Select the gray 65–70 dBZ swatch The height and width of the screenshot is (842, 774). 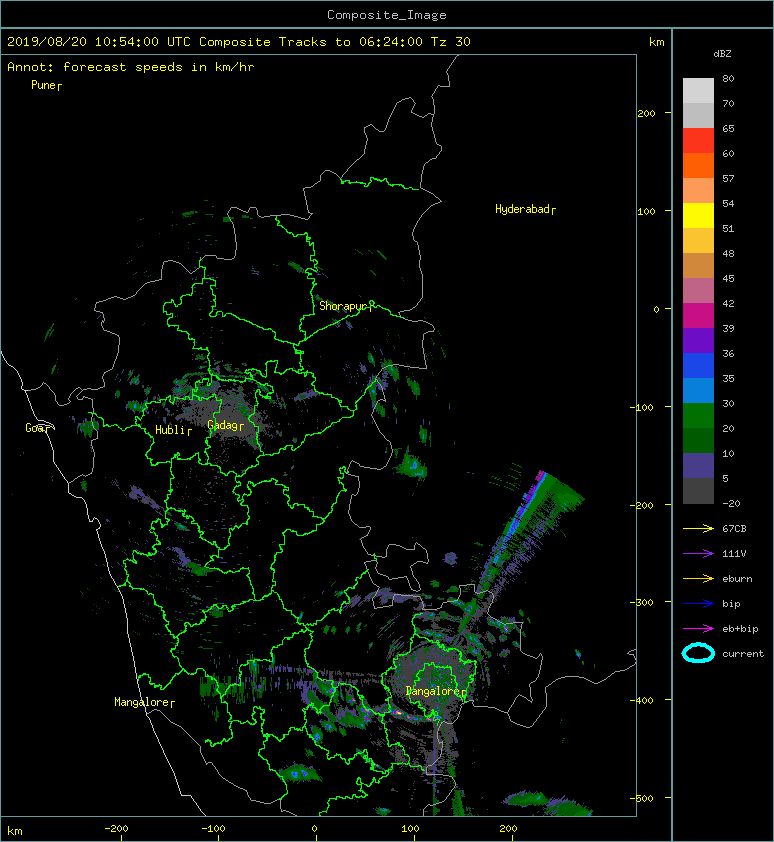[698, 115]
